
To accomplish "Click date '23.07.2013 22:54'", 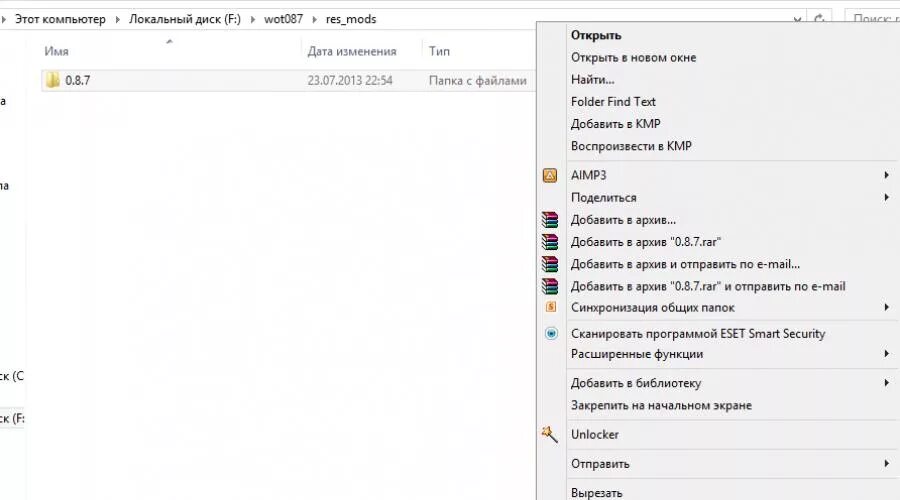I will tap(350, 80).
